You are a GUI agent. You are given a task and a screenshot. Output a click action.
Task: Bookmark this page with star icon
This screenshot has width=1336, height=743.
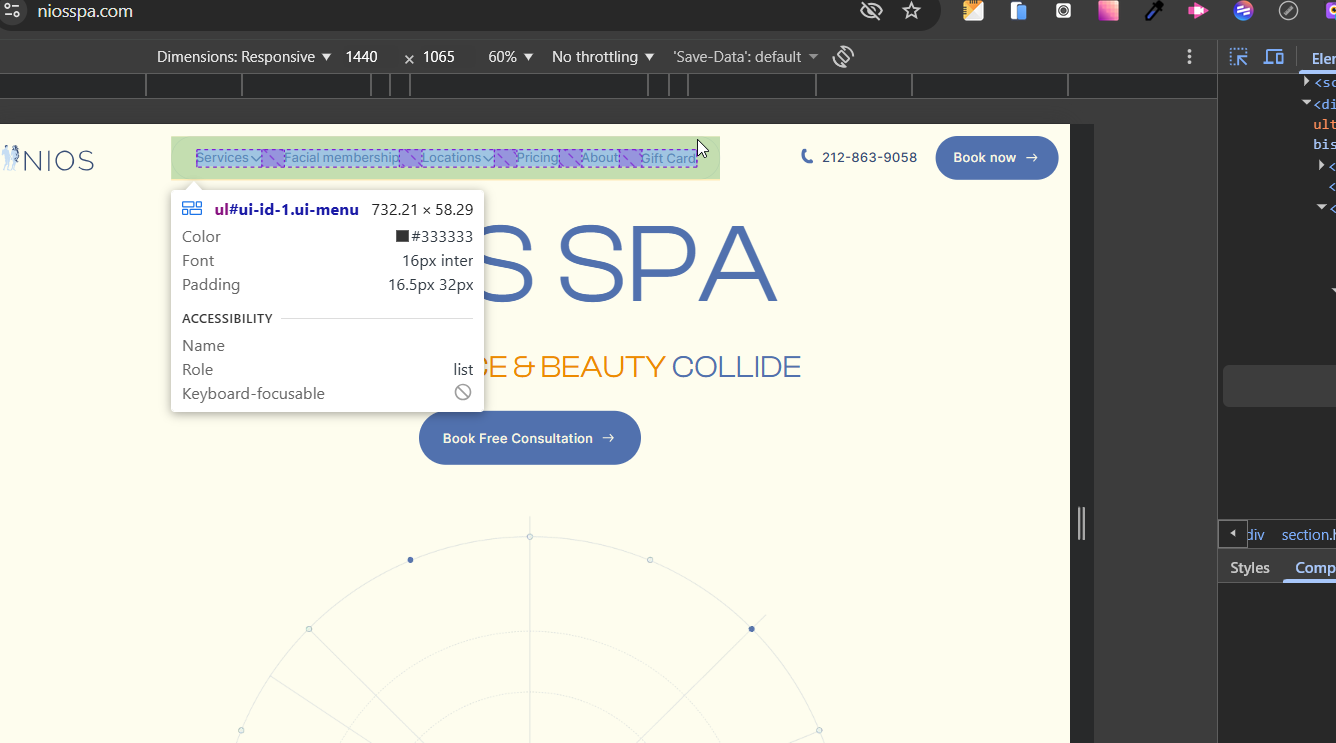[x=911, y=11]
